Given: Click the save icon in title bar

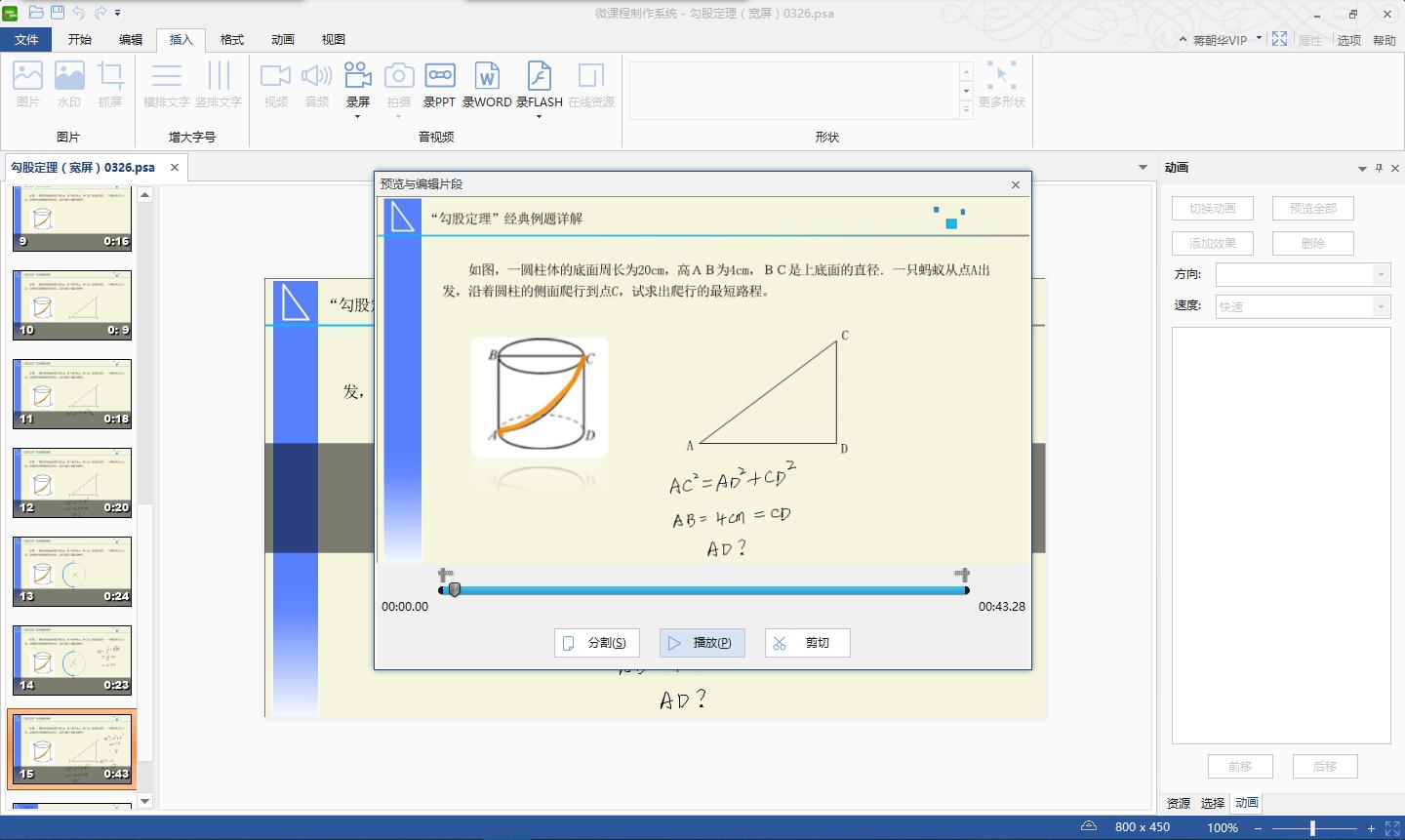Looking at the screenshot, I should 58,13.
